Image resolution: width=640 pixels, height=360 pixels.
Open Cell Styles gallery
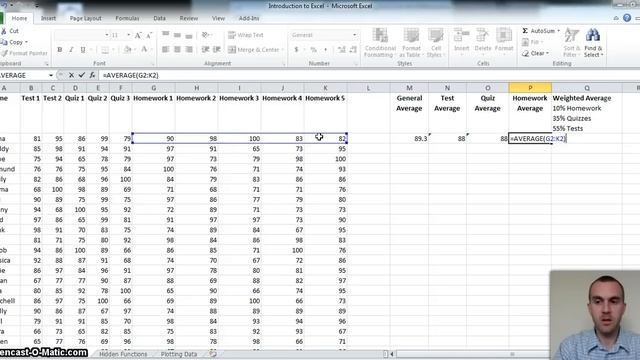tap(435, 43)
